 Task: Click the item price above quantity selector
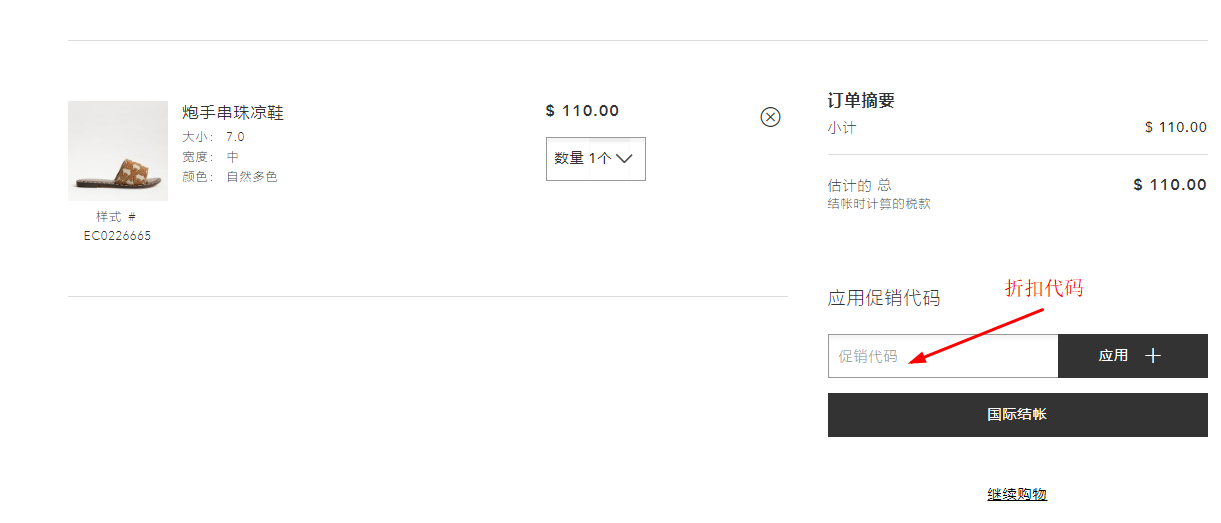[582, 111]
